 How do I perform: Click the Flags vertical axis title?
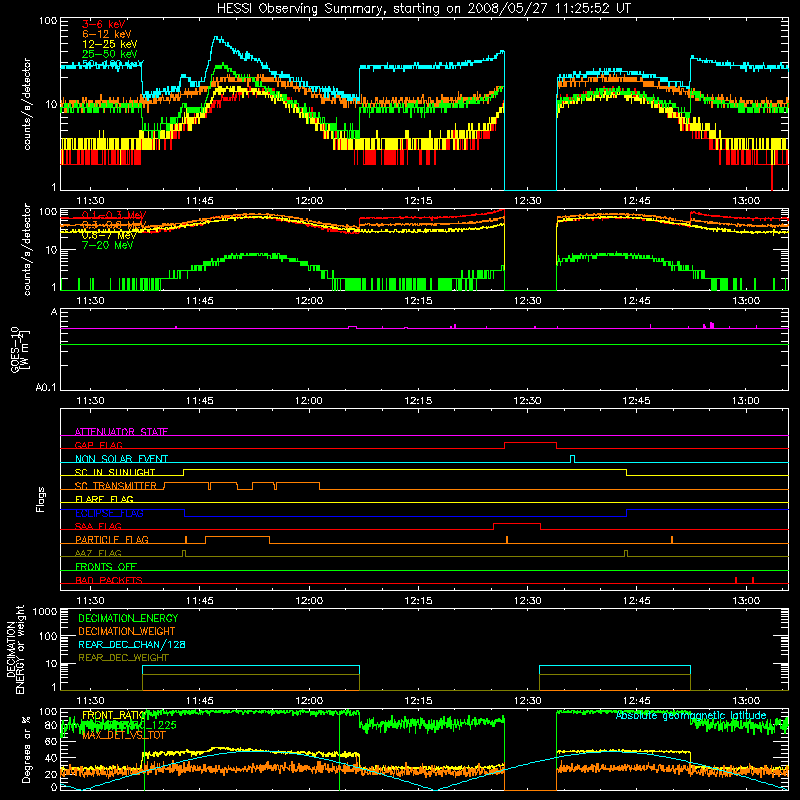tap(41, 499)
